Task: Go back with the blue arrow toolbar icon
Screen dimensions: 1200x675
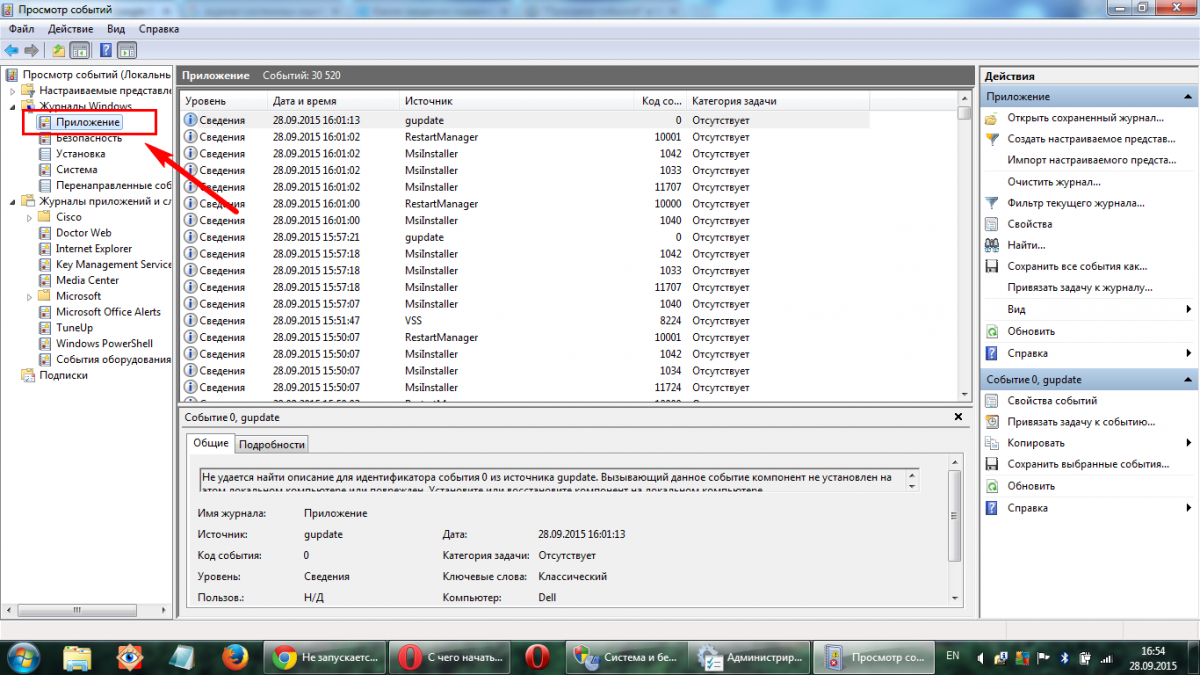Action: pyautogui.click(x=11, y=50)
